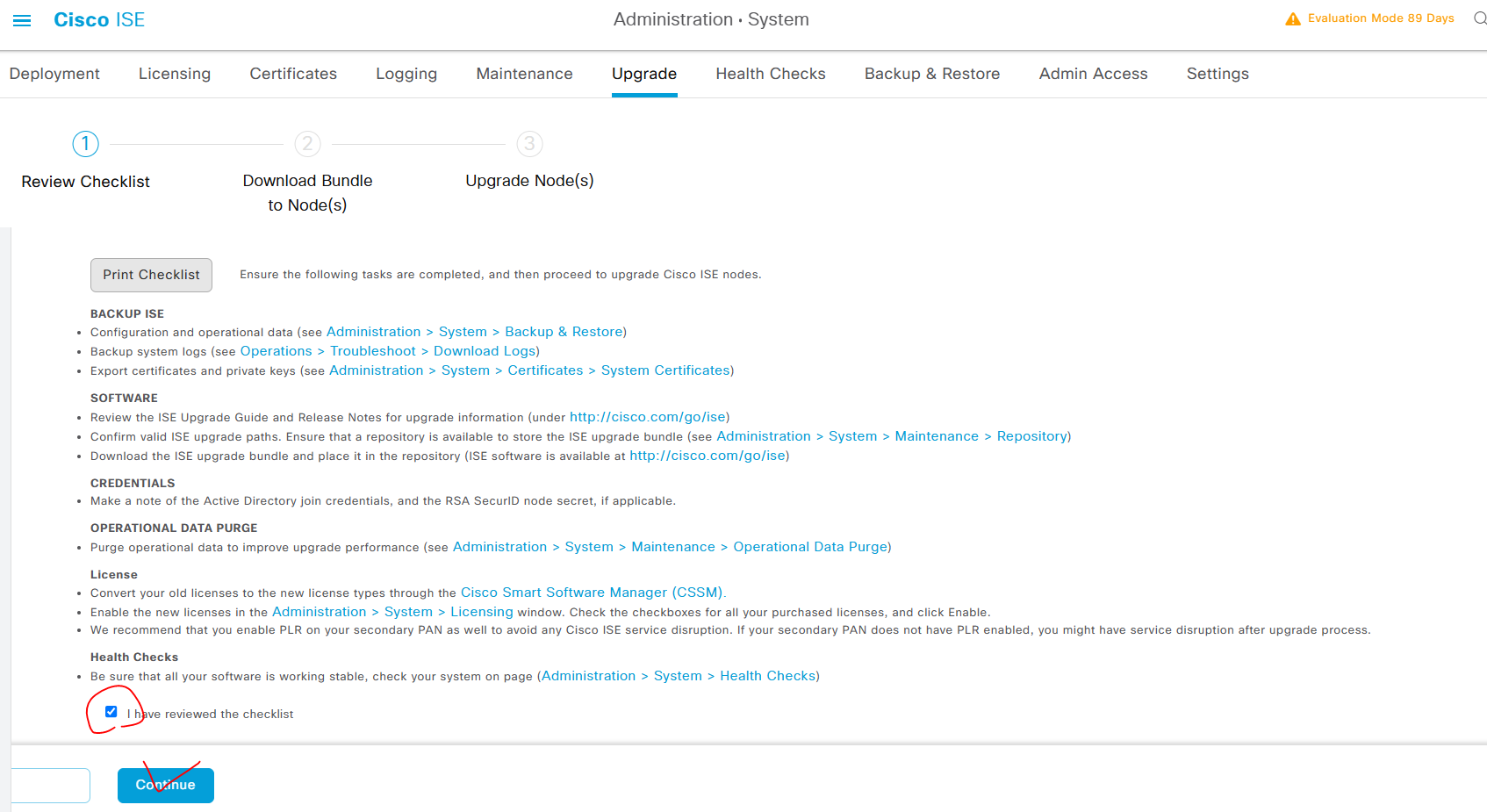Viewport: 1487px width, 812px height.
Task: Switch to the Certificates tab
Action: click(x=293, y=74)
